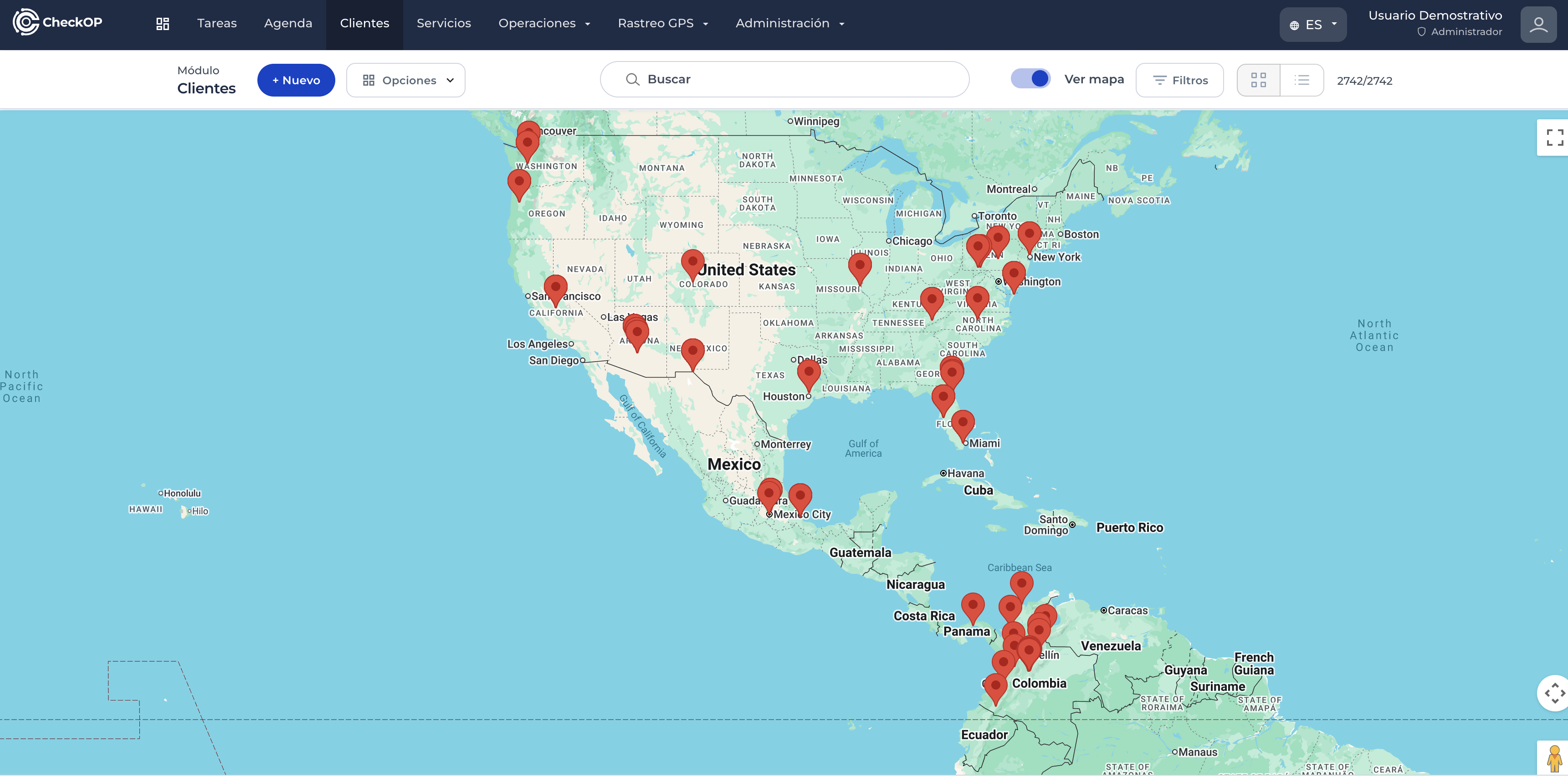Expand the Rastreo GPS menu

662,24
